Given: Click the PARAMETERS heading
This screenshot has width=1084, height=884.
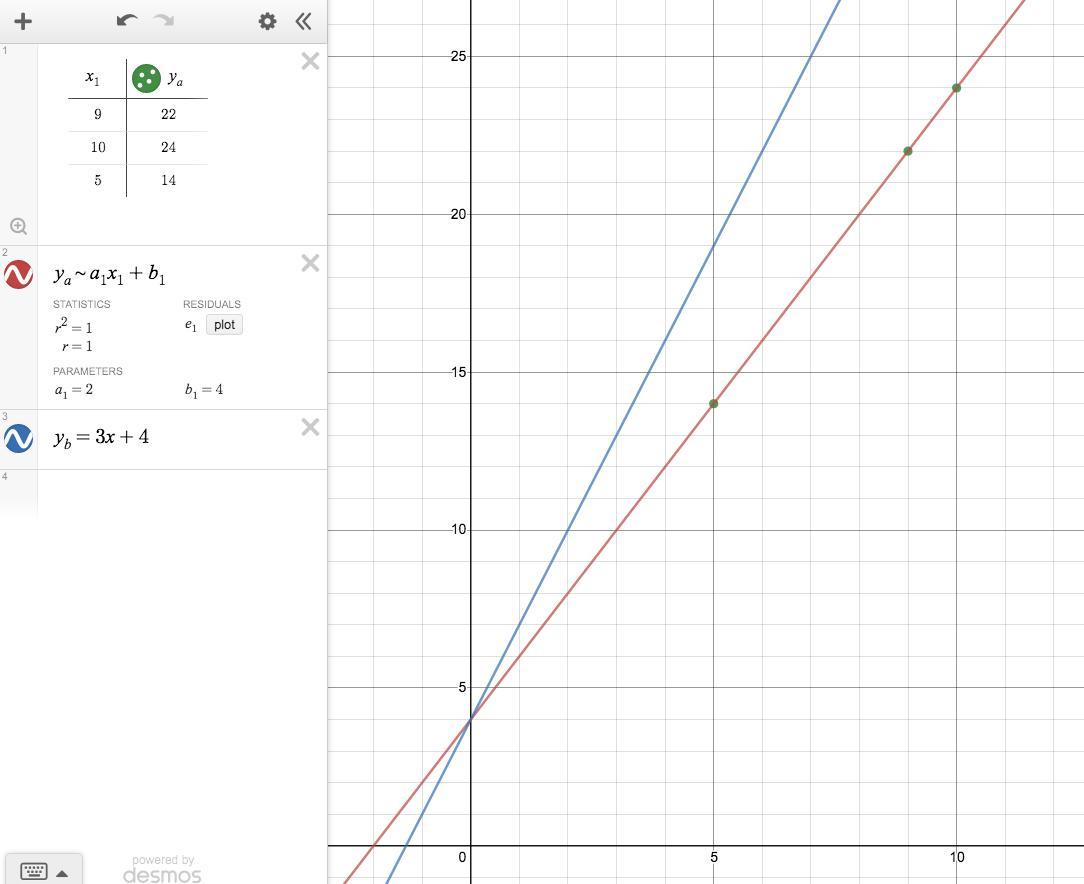Looking at the screenshot, I should click(x=88, y=371).
